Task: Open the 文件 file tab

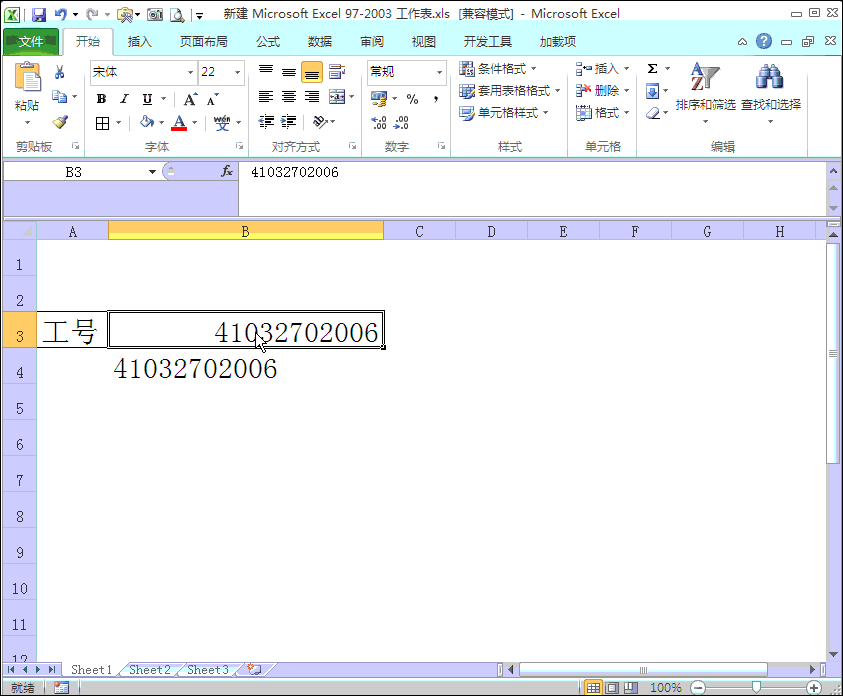Action: (x=31, y=42)
